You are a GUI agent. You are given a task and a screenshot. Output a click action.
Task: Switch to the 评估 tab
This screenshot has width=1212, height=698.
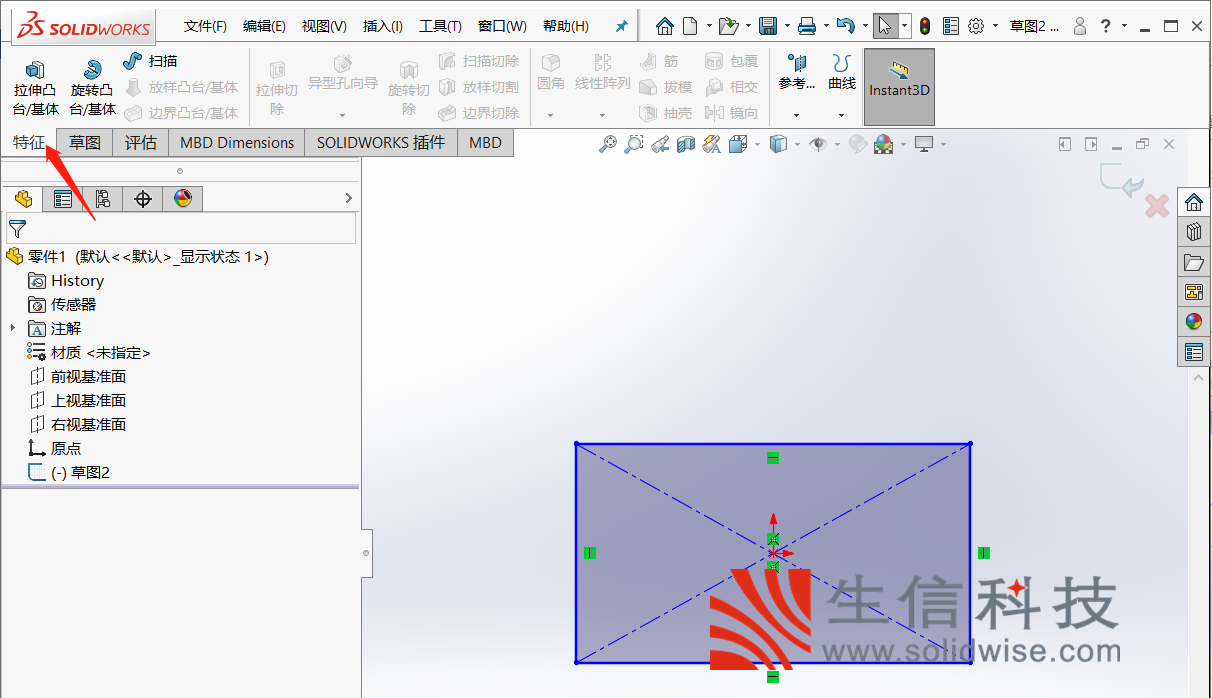(141, 142)
